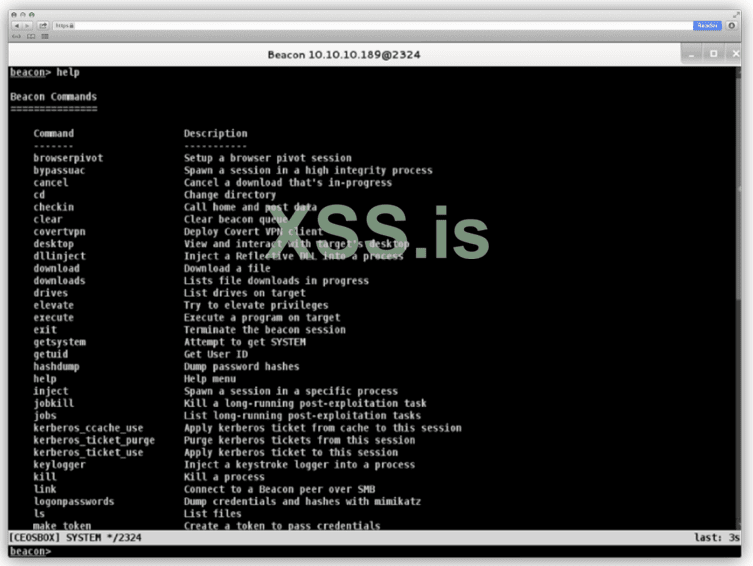The height and width of the screenshot is (566, 753).
Task: Go forward in the browser
Action: 27,25
